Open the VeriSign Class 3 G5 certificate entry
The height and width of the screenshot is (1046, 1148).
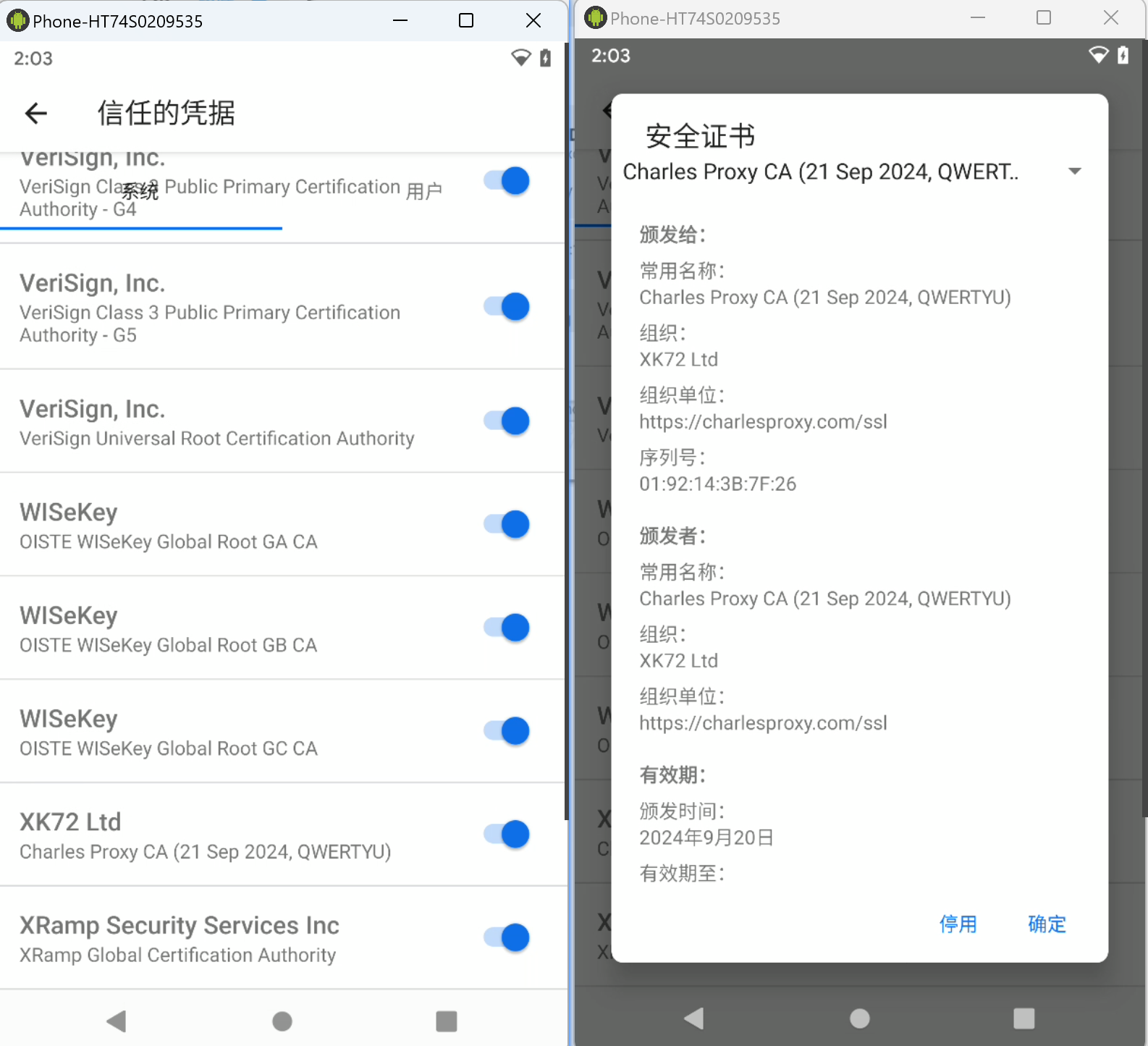point(210,308)
